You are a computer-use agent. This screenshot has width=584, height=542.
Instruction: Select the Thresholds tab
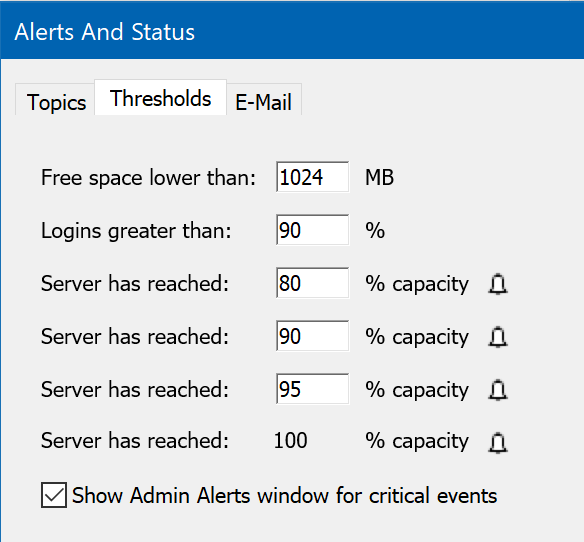161,97
